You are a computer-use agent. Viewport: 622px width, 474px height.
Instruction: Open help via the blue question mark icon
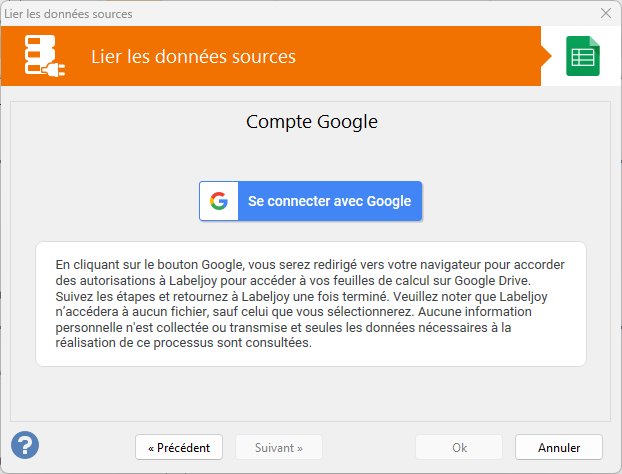25,445
